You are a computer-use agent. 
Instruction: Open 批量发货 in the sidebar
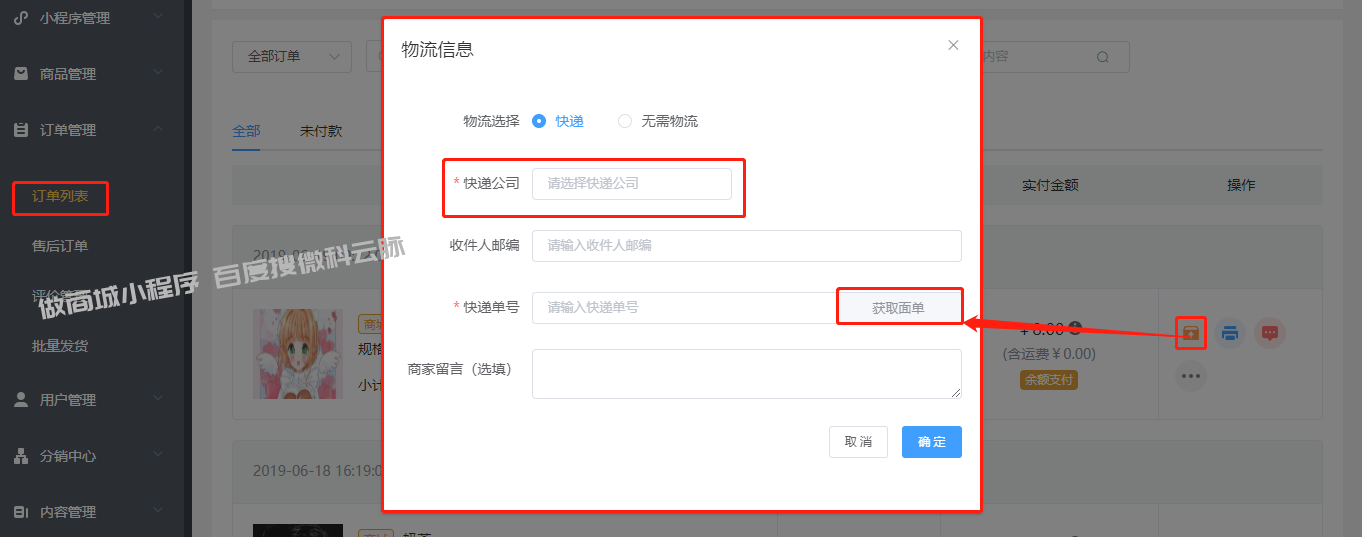tap(60, 346)
